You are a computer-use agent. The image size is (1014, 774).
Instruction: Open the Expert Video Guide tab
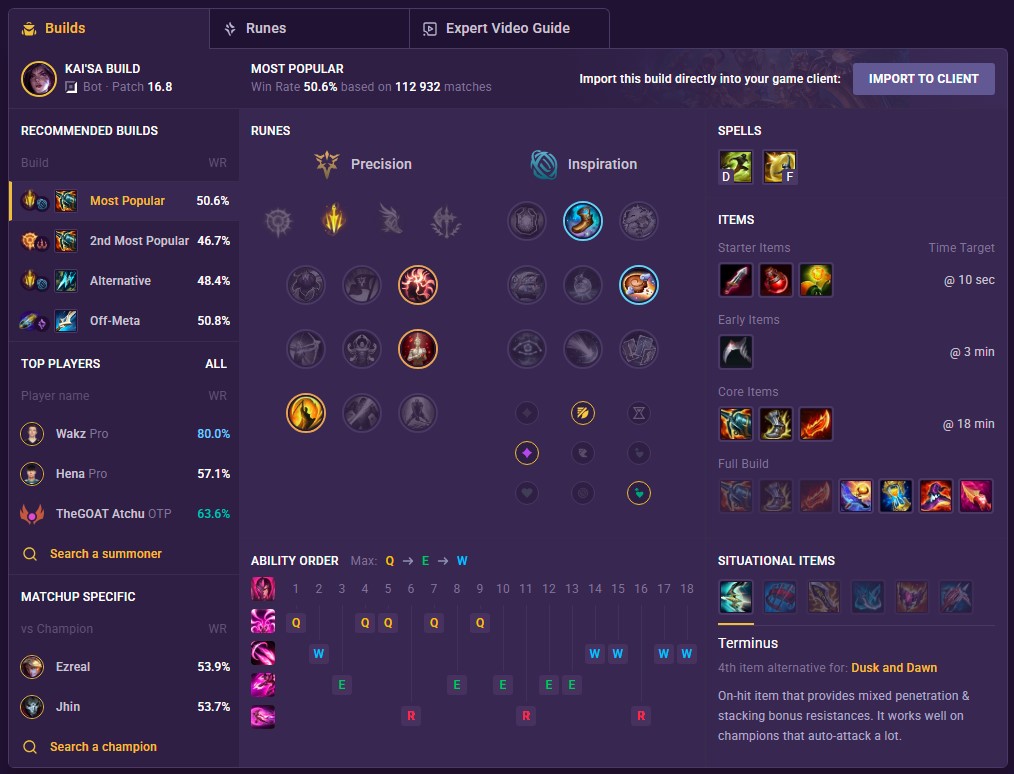click(509, 28)
